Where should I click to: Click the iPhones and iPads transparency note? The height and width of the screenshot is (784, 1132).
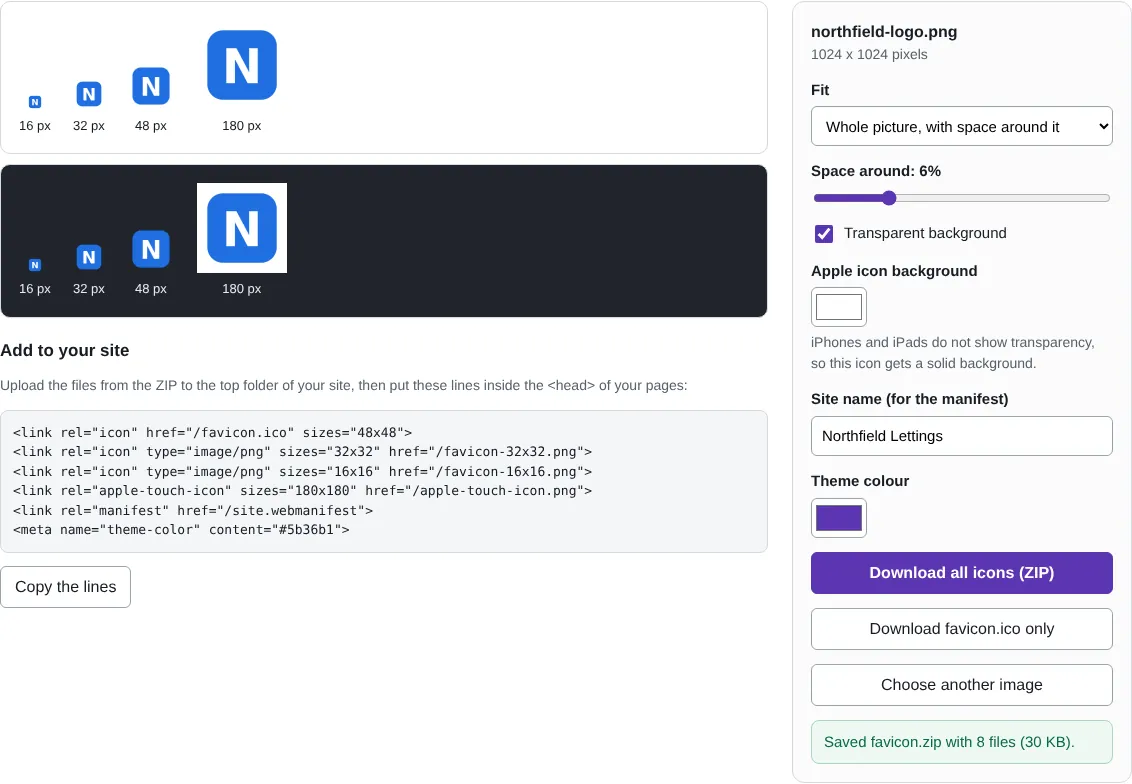pos(953,353)
